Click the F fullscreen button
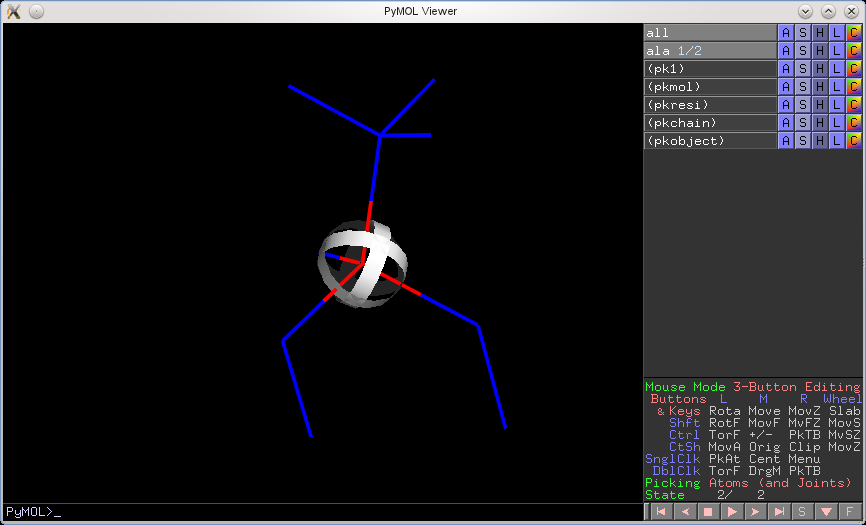 pyautogui.click(x=849, y=512)
